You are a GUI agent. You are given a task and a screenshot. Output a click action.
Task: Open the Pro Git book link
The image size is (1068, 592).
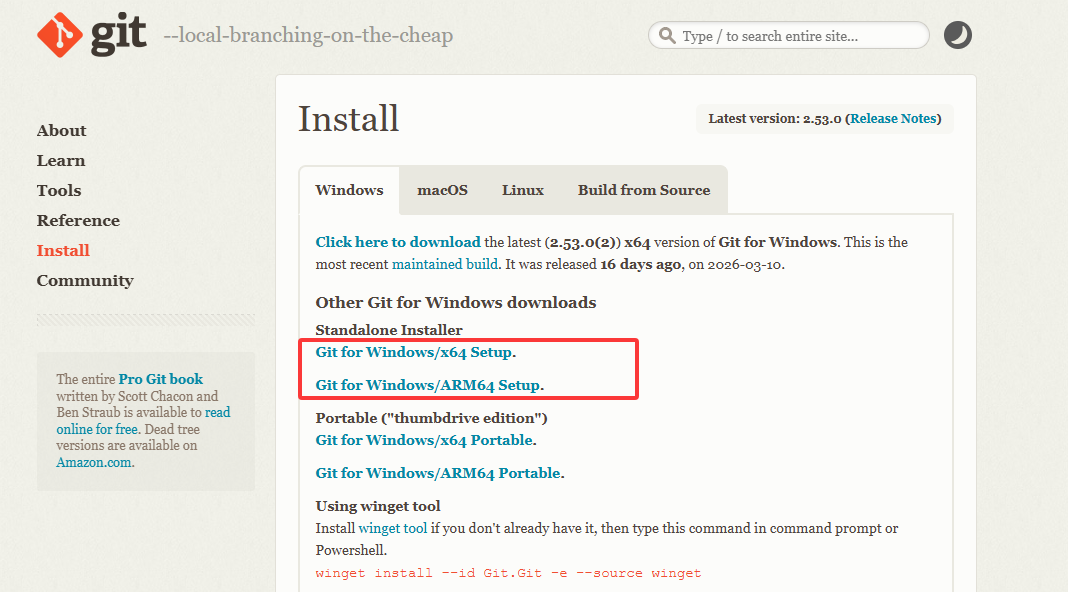tap(160, 379)
